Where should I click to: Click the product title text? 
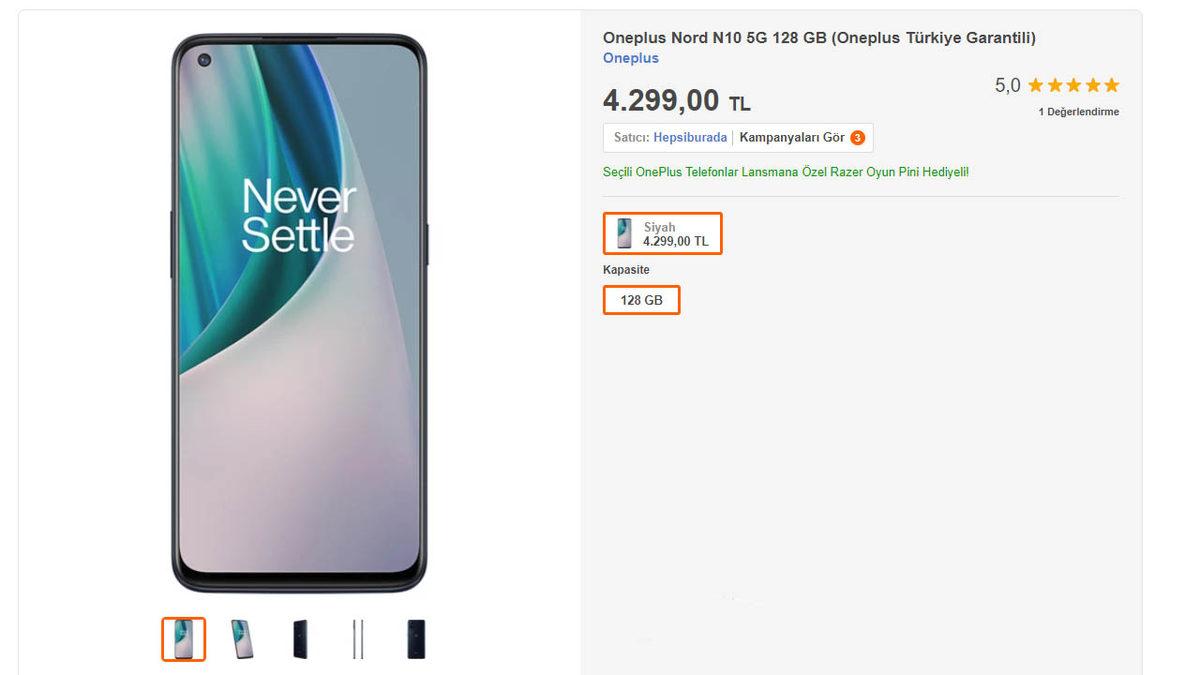820,37
